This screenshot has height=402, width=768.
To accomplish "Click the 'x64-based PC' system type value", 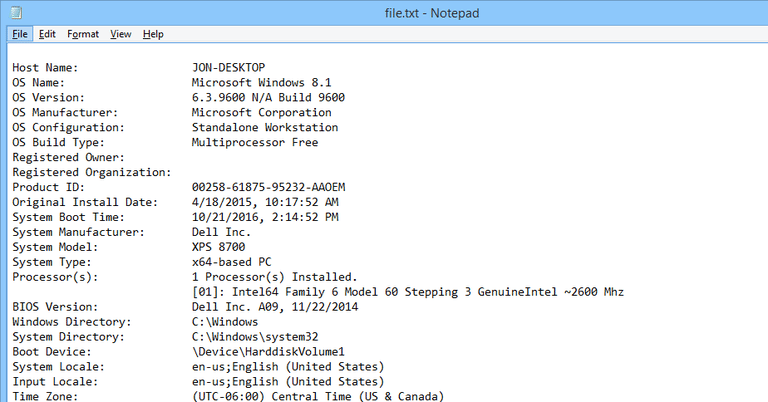I will [x=231, y=262].
